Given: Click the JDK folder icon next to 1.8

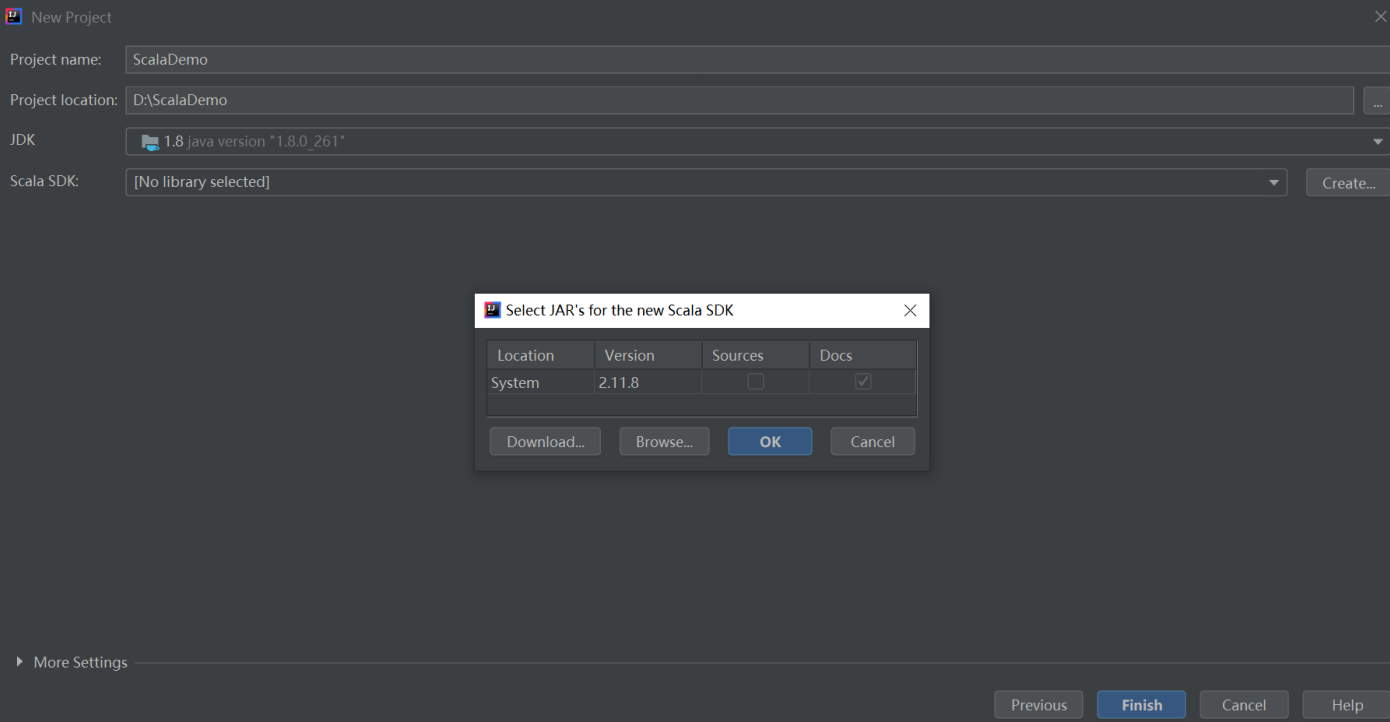Looking at the screenshot, I should tap(150, 142).
